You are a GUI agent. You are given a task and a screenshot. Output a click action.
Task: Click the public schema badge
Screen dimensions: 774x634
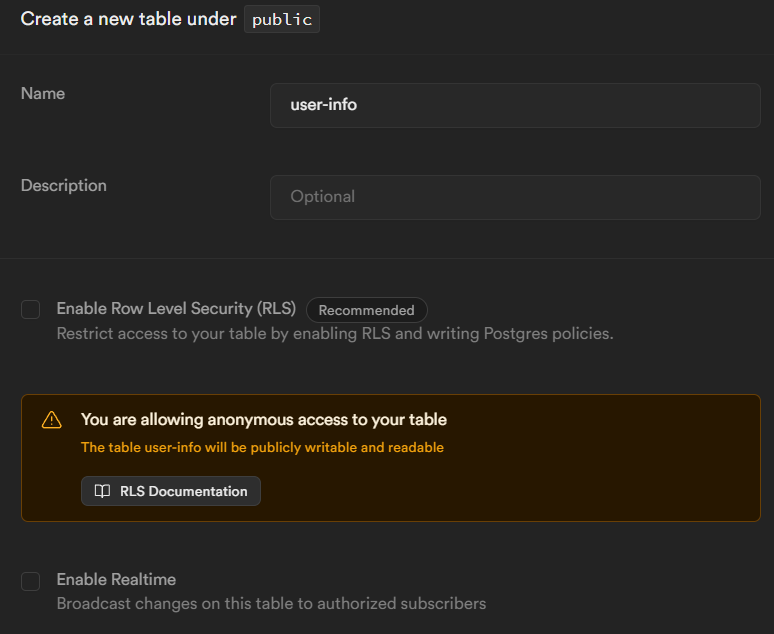pyautogui.click(x=282, y=20)
